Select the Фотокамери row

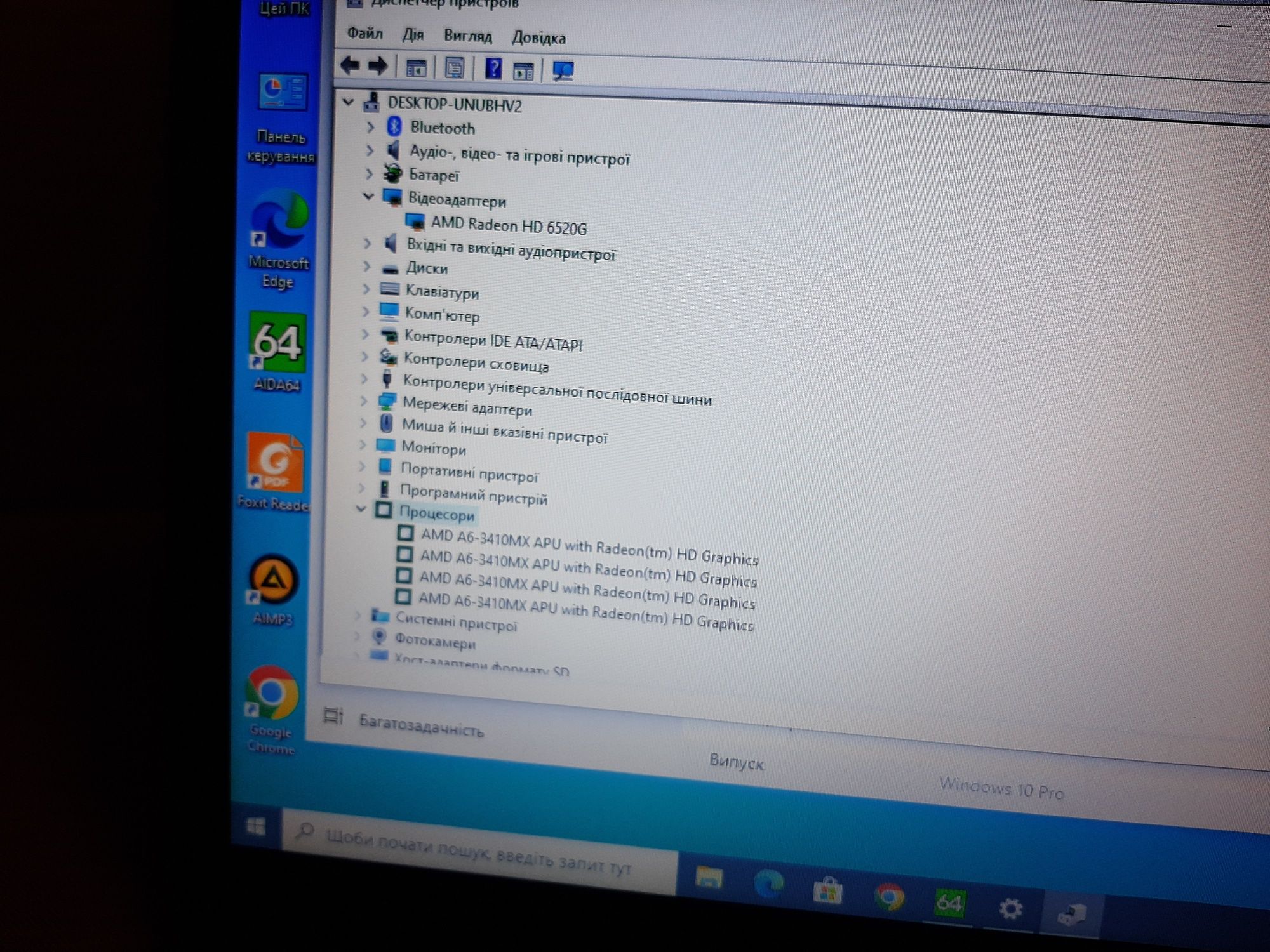tap(434, 640)
